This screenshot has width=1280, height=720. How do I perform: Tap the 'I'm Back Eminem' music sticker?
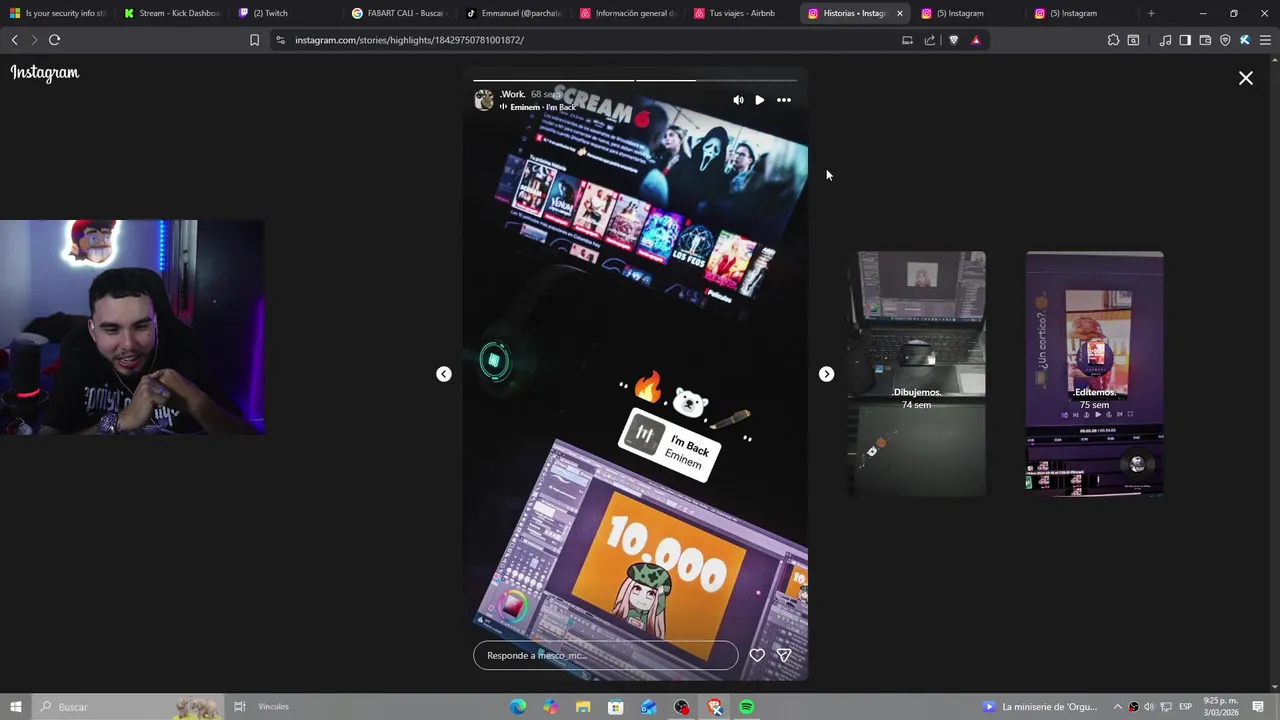coord(670,444)
